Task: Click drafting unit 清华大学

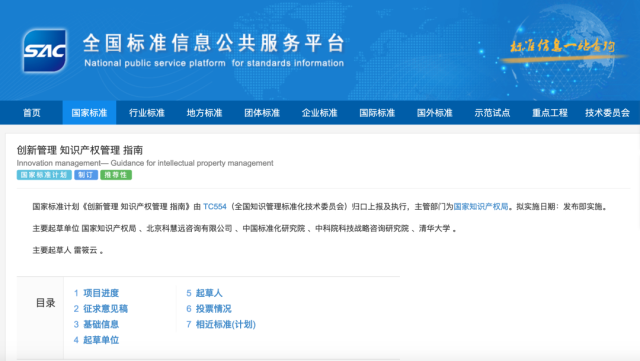Action: pos(434,228)
